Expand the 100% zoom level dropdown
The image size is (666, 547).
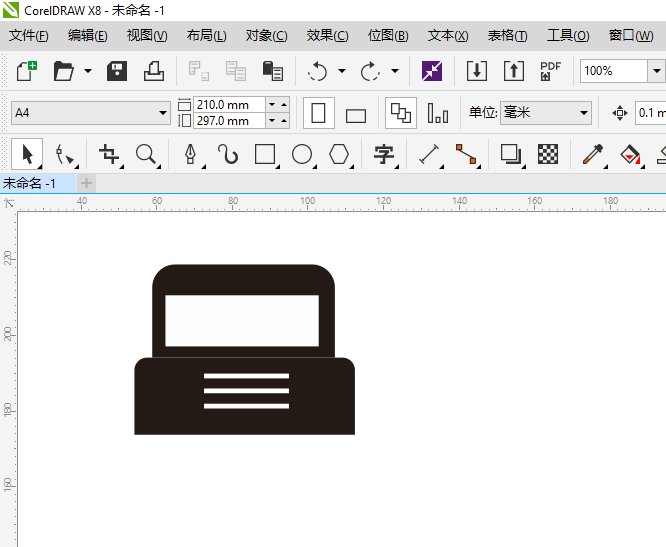tap(656, 71)
